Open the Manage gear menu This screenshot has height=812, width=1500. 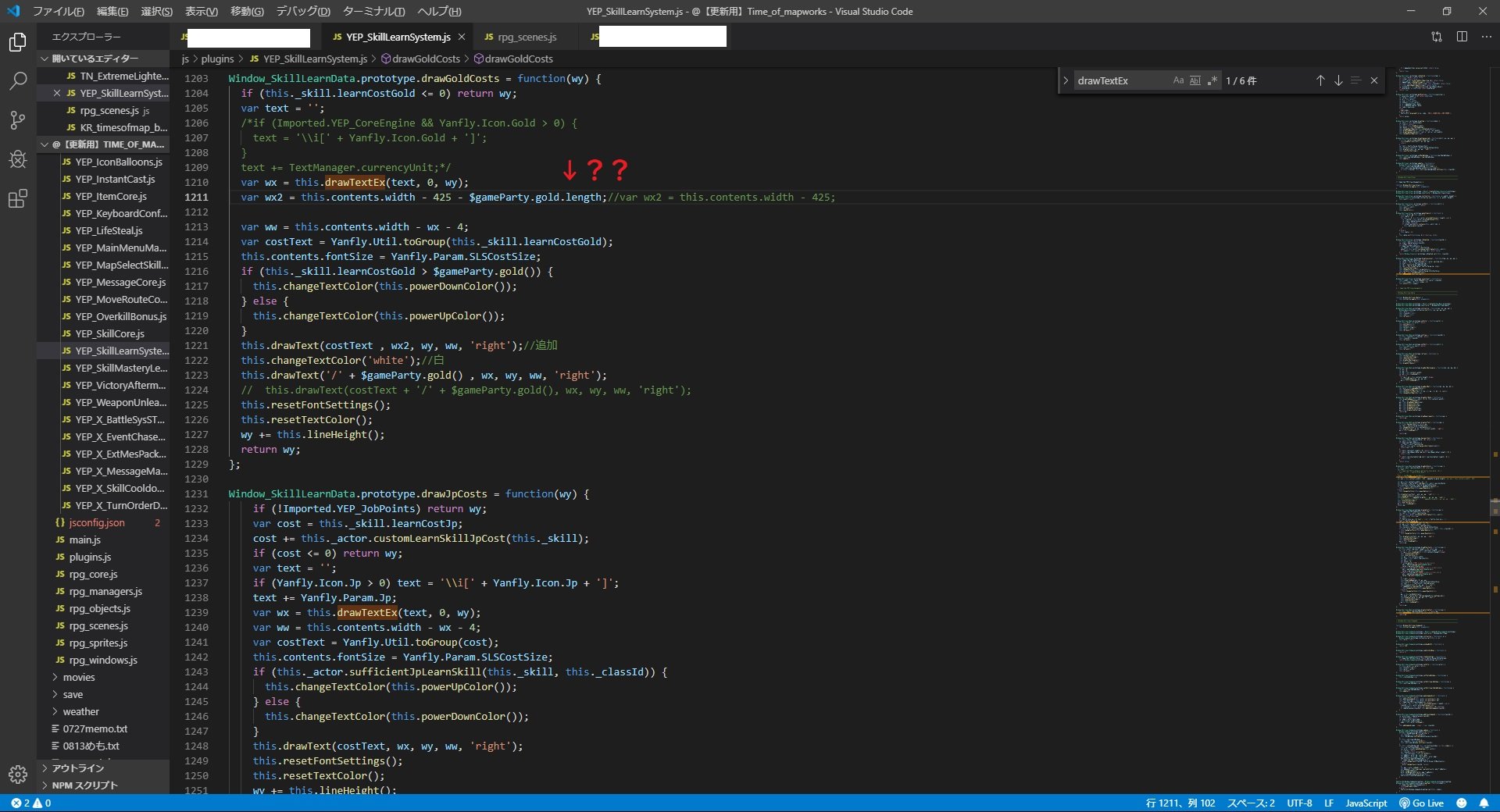click(18, 775)
